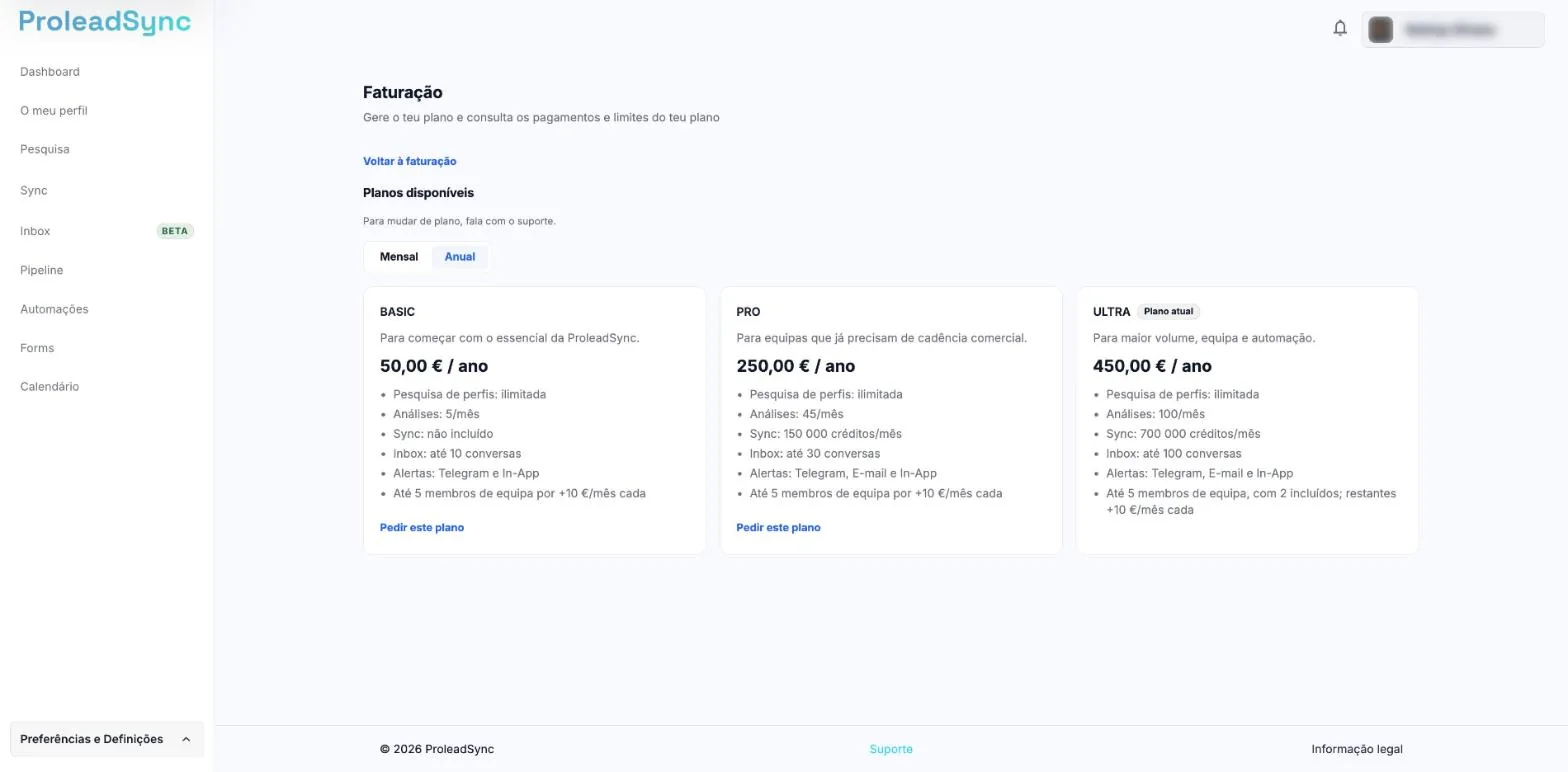Open the user account menu
The width and height of the screenshot is (1568, 772).
[1453, 30]
